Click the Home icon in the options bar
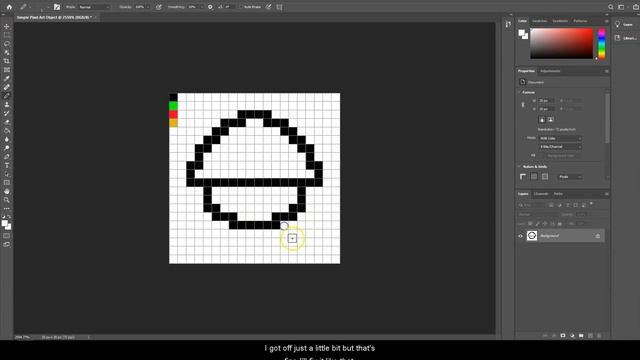The width and height of the screenshot is (640, 360). click(x=9, y=7)
